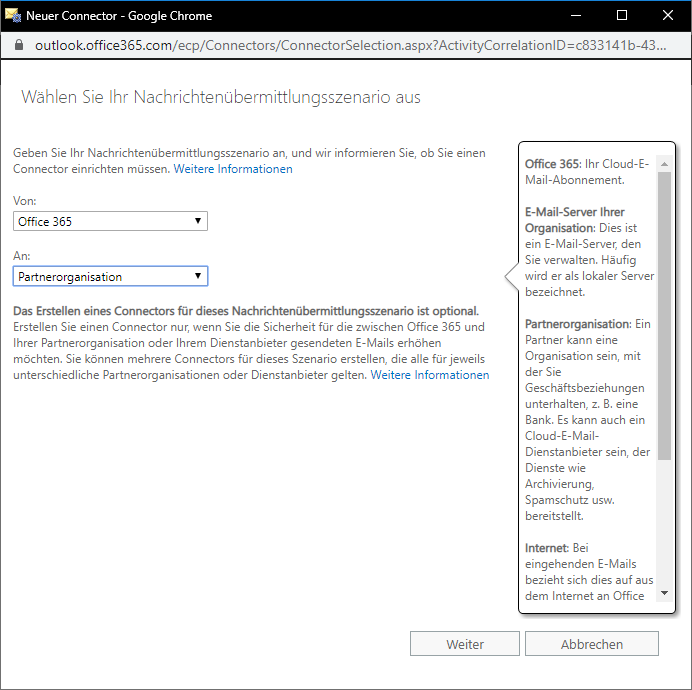Click the URL text in the address bar
Viewport: 692px width, 690px height.
pyautogui.click(x=350, y=45)
